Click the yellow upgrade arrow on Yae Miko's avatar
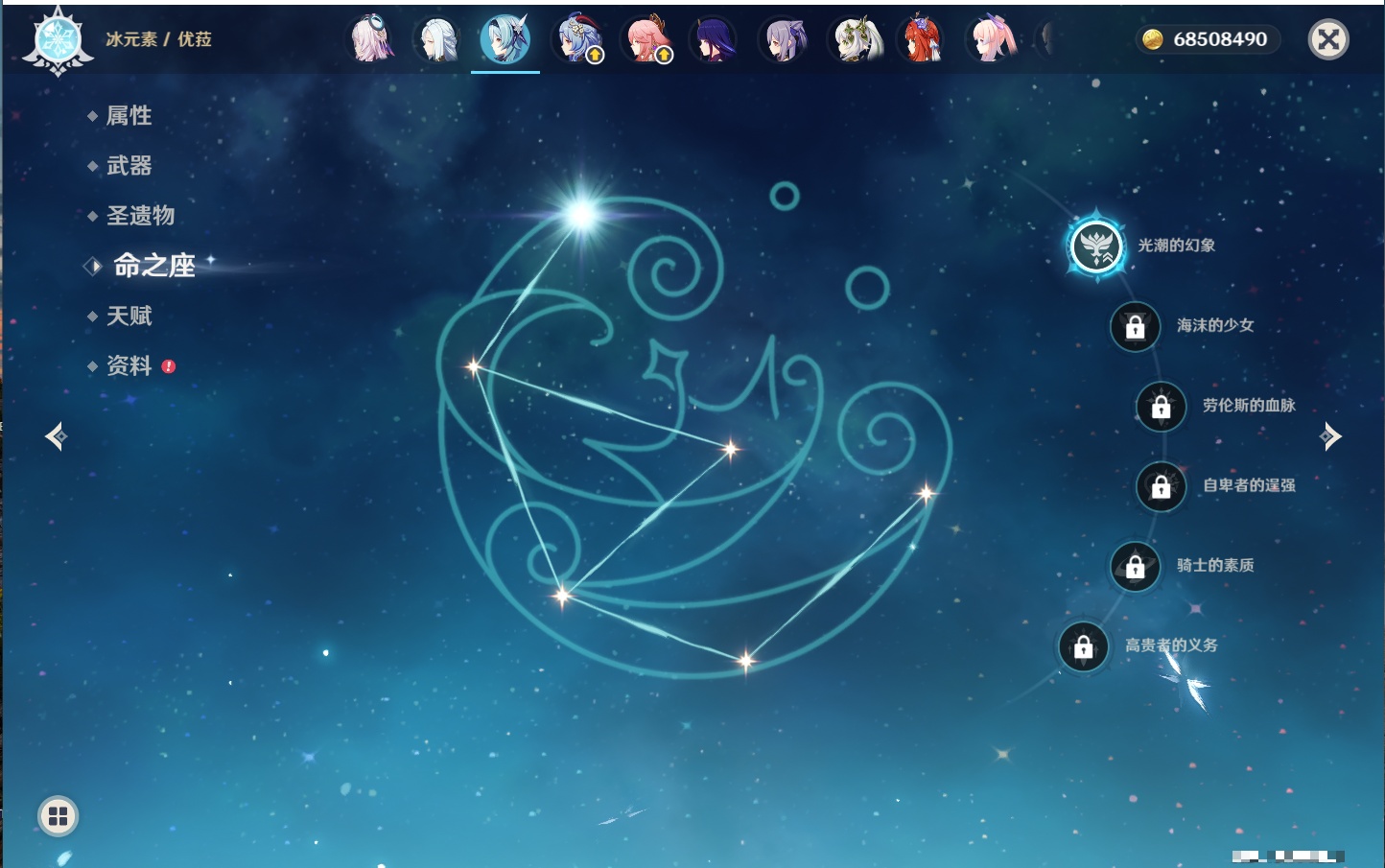1385x868 pixels. tap(664, 56)
